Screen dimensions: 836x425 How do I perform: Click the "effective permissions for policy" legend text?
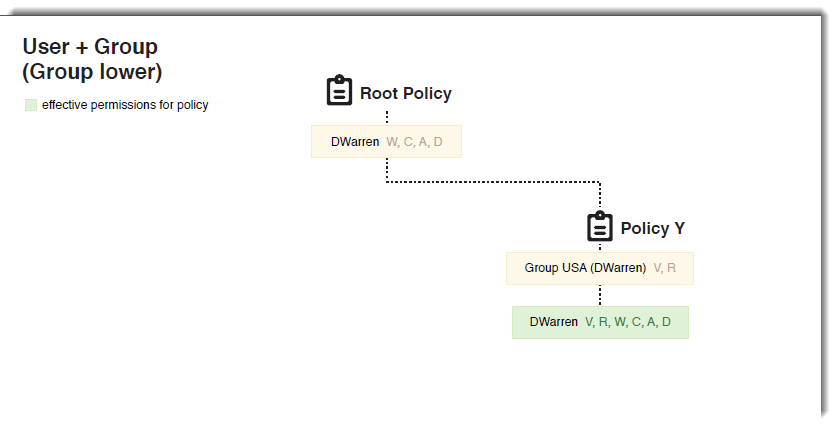pos(125,105)
